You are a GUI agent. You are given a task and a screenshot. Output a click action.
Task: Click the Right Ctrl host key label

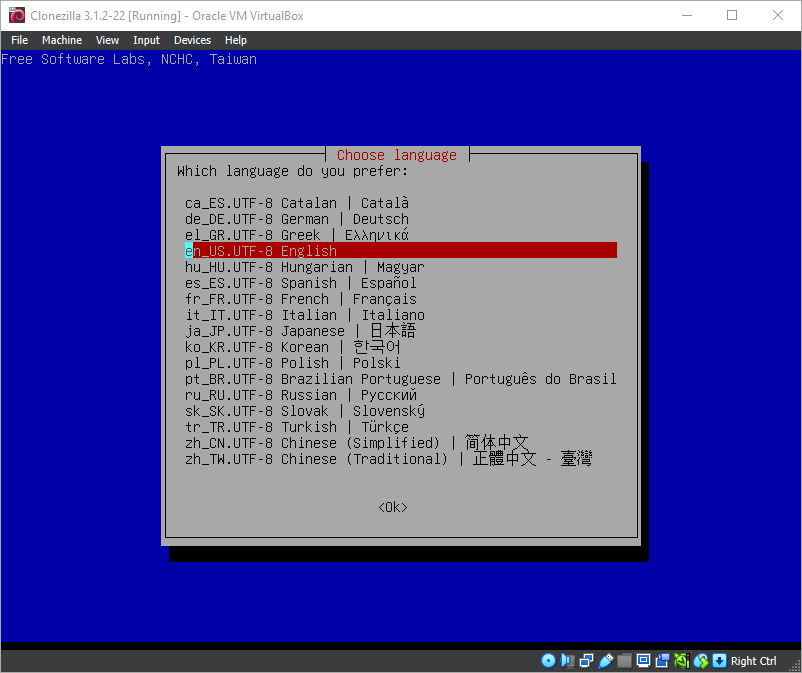tap(753, 661)
